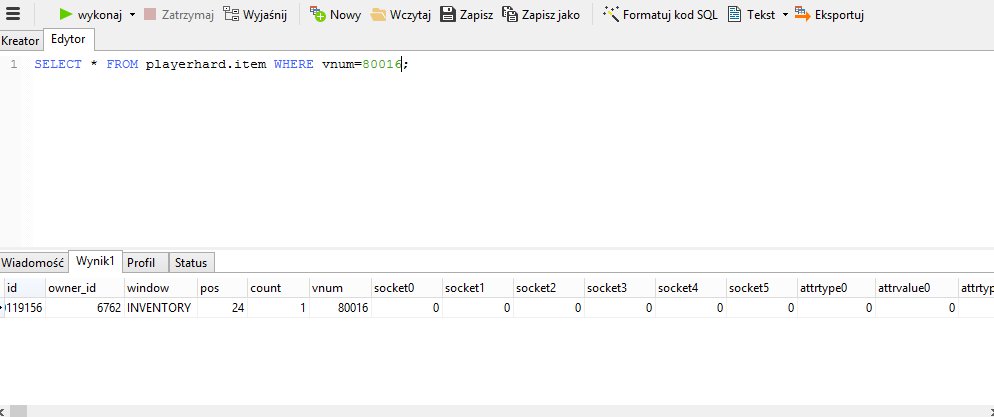This screenshot has height=417, width=994.
Task: Open the Status tab
Action: pyautogui.click(x=191, y=262)
